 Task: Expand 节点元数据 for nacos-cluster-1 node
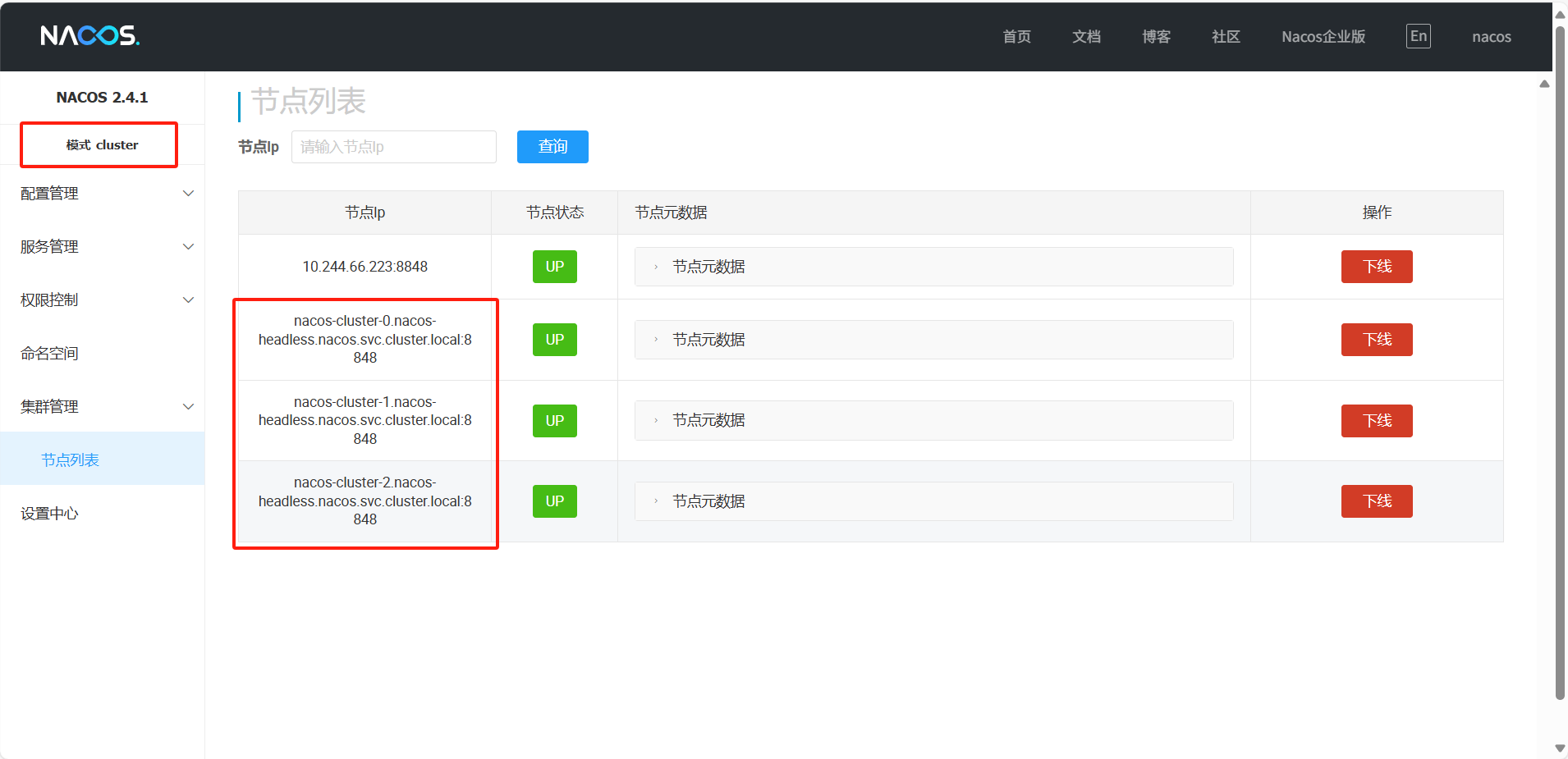click(x=933, y=420)
